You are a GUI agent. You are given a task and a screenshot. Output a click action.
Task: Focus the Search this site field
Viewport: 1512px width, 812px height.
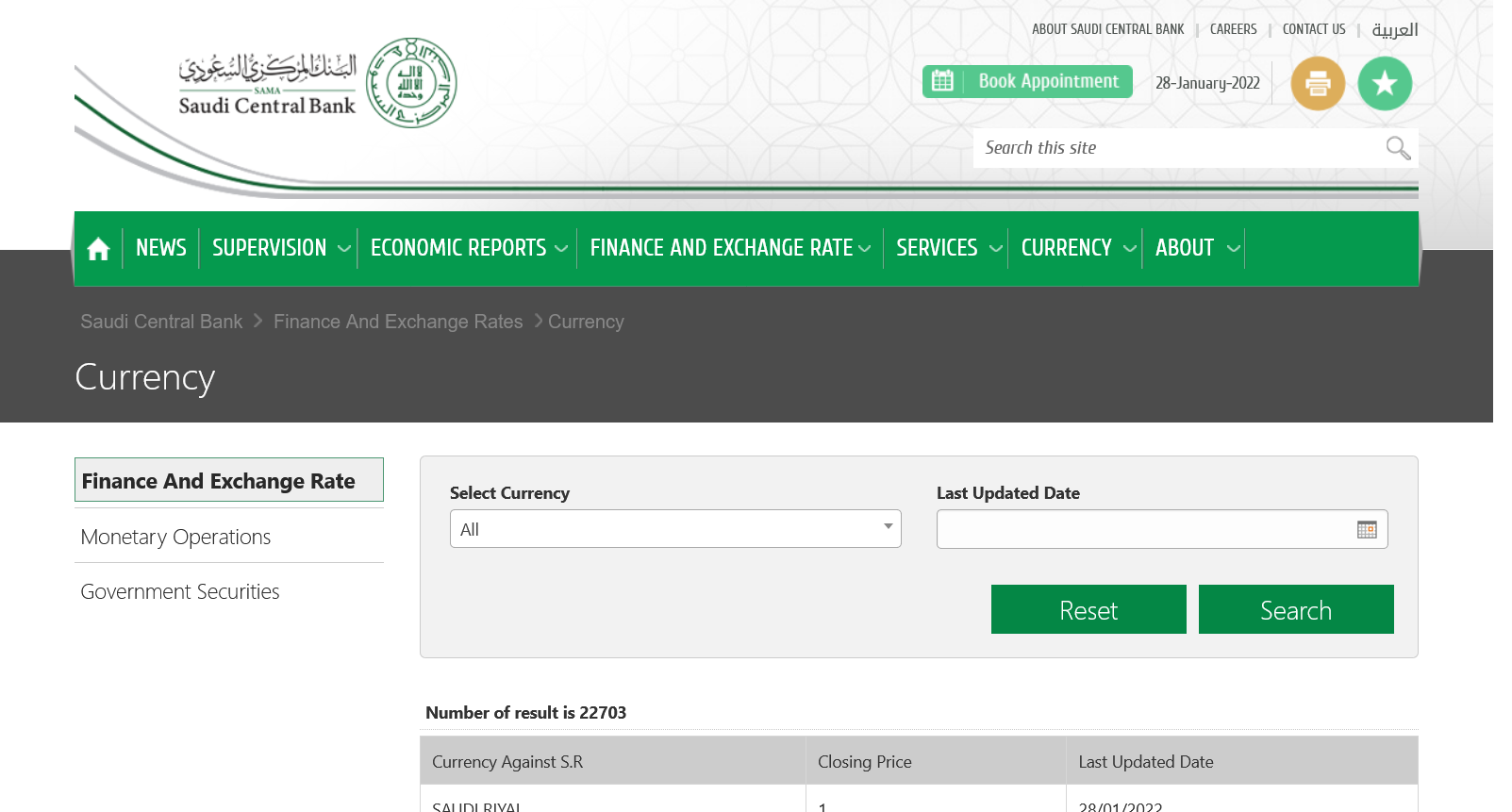click(1174, 148)
